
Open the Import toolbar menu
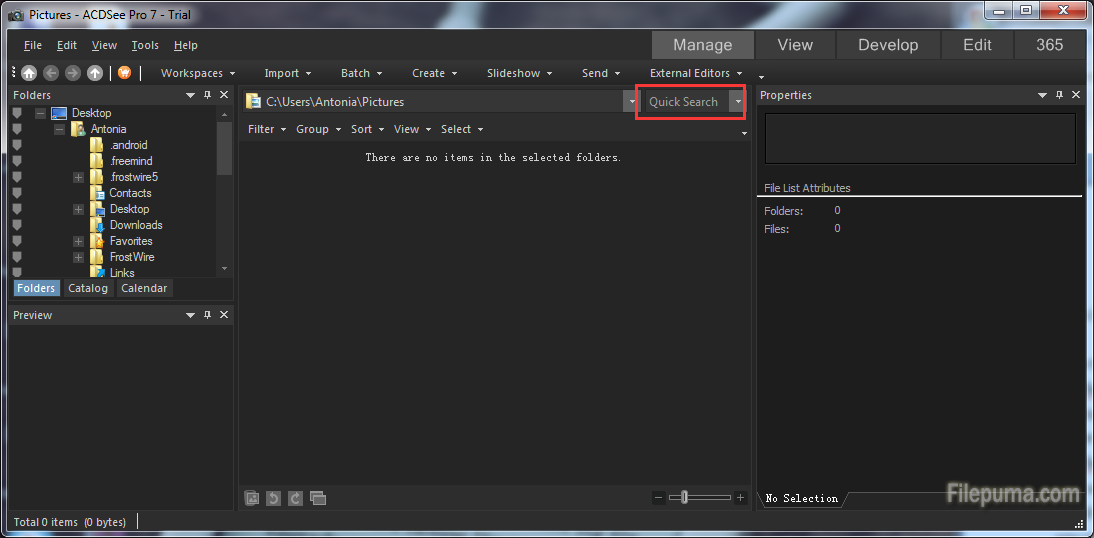coord(287,73)
